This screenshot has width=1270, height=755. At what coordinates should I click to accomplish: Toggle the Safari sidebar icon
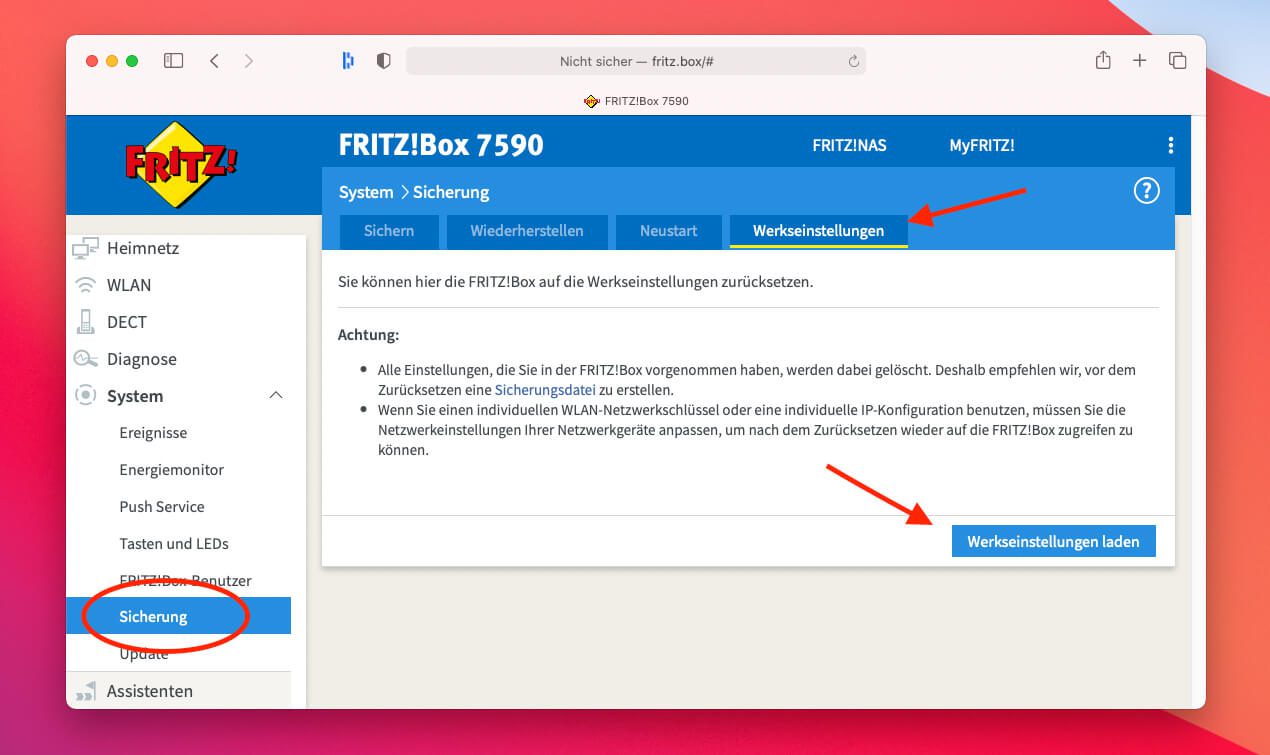[x=174, y=61]
